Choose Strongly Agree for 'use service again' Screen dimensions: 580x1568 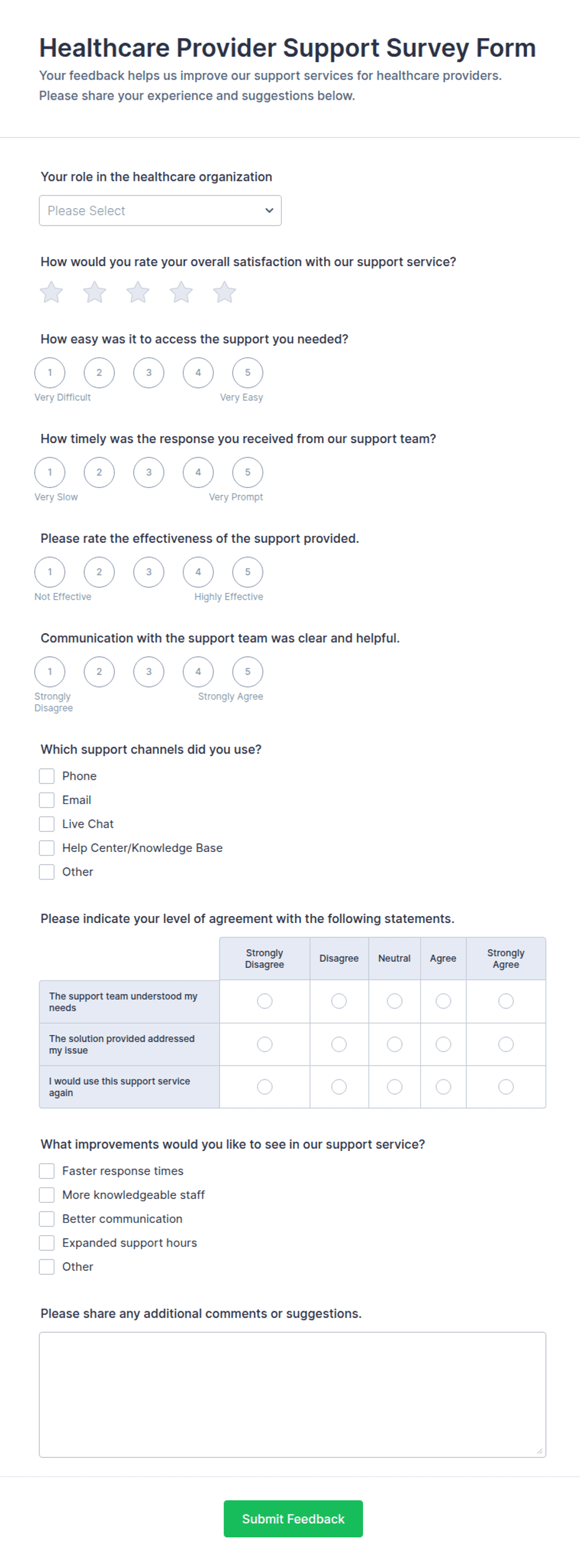(506, 1087)
